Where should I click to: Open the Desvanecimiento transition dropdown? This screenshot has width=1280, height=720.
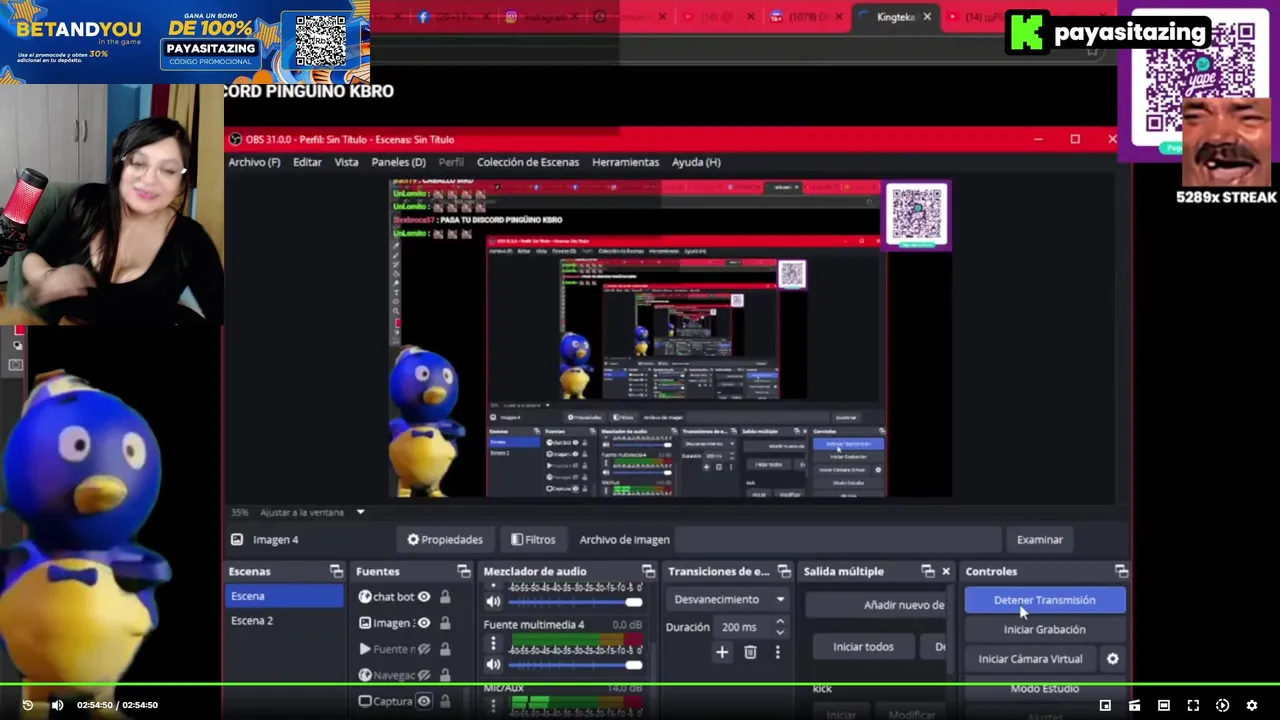tap(729, 600)
